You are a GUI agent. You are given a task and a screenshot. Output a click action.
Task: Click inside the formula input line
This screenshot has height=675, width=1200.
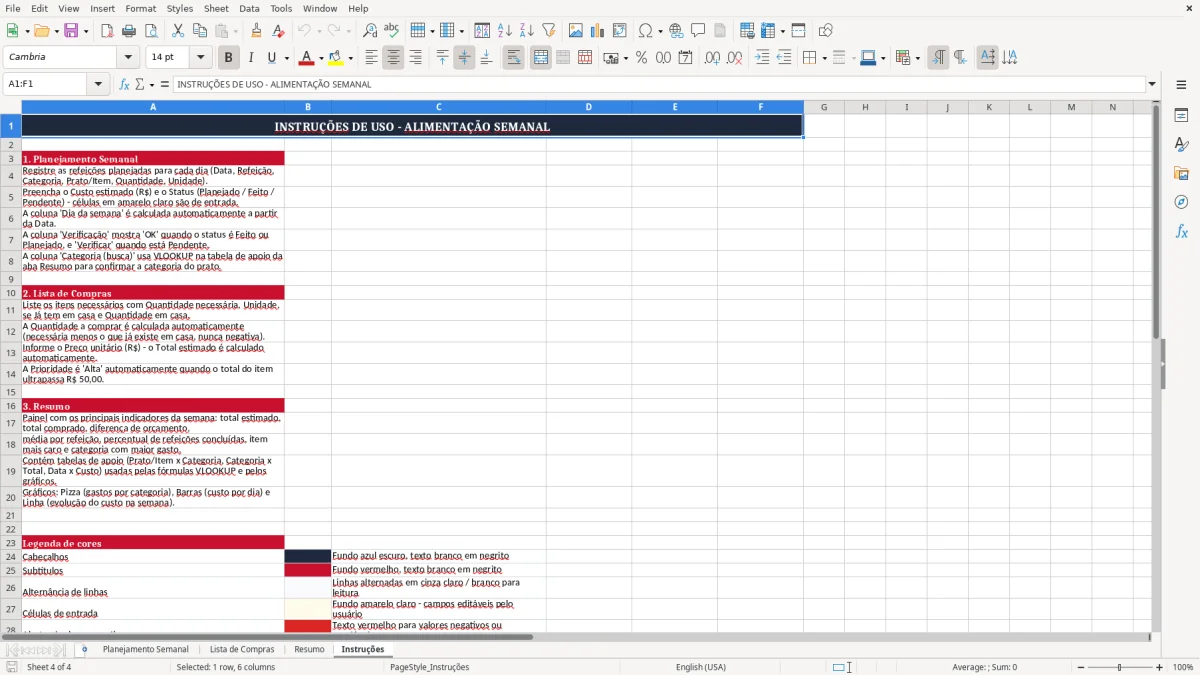(658, 84)
